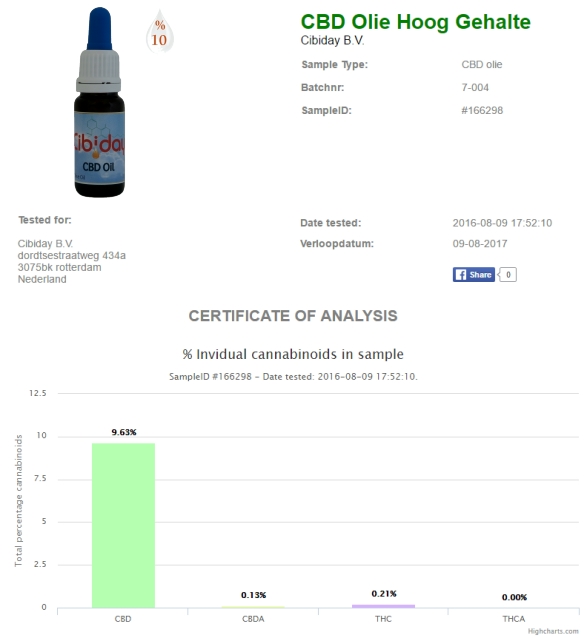Click the 0.21% THC data label
587x638 pixels.
384,594
